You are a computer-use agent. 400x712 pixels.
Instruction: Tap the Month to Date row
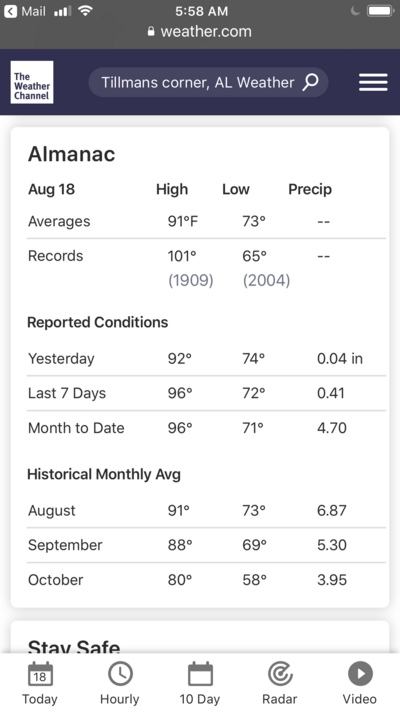click(206, 428)
